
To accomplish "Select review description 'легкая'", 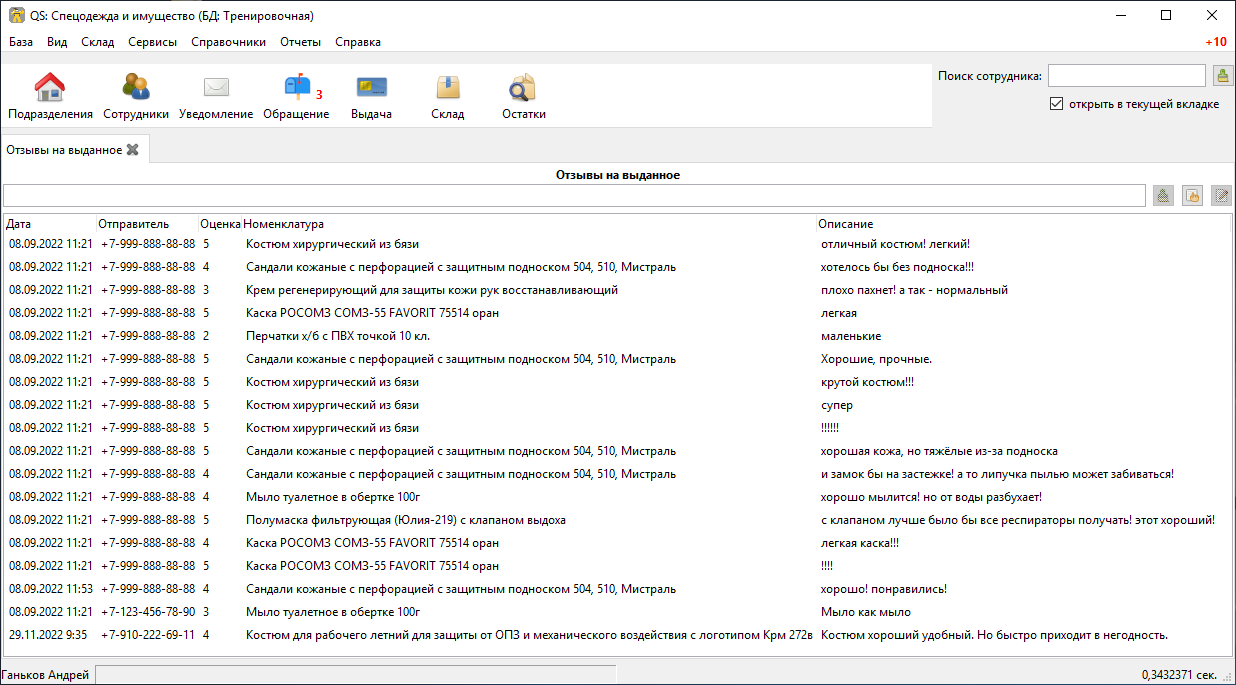I will coord(838,313).
